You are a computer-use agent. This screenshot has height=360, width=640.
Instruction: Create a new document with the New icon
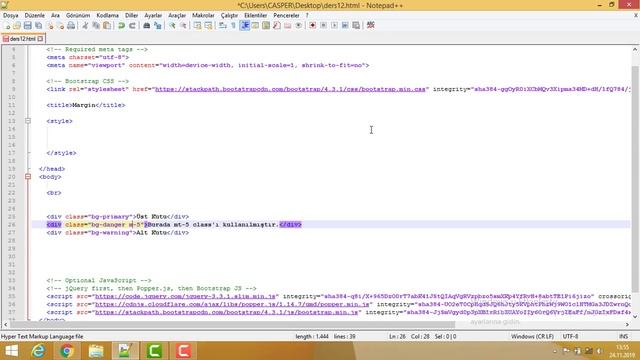(x=7, y=25)
